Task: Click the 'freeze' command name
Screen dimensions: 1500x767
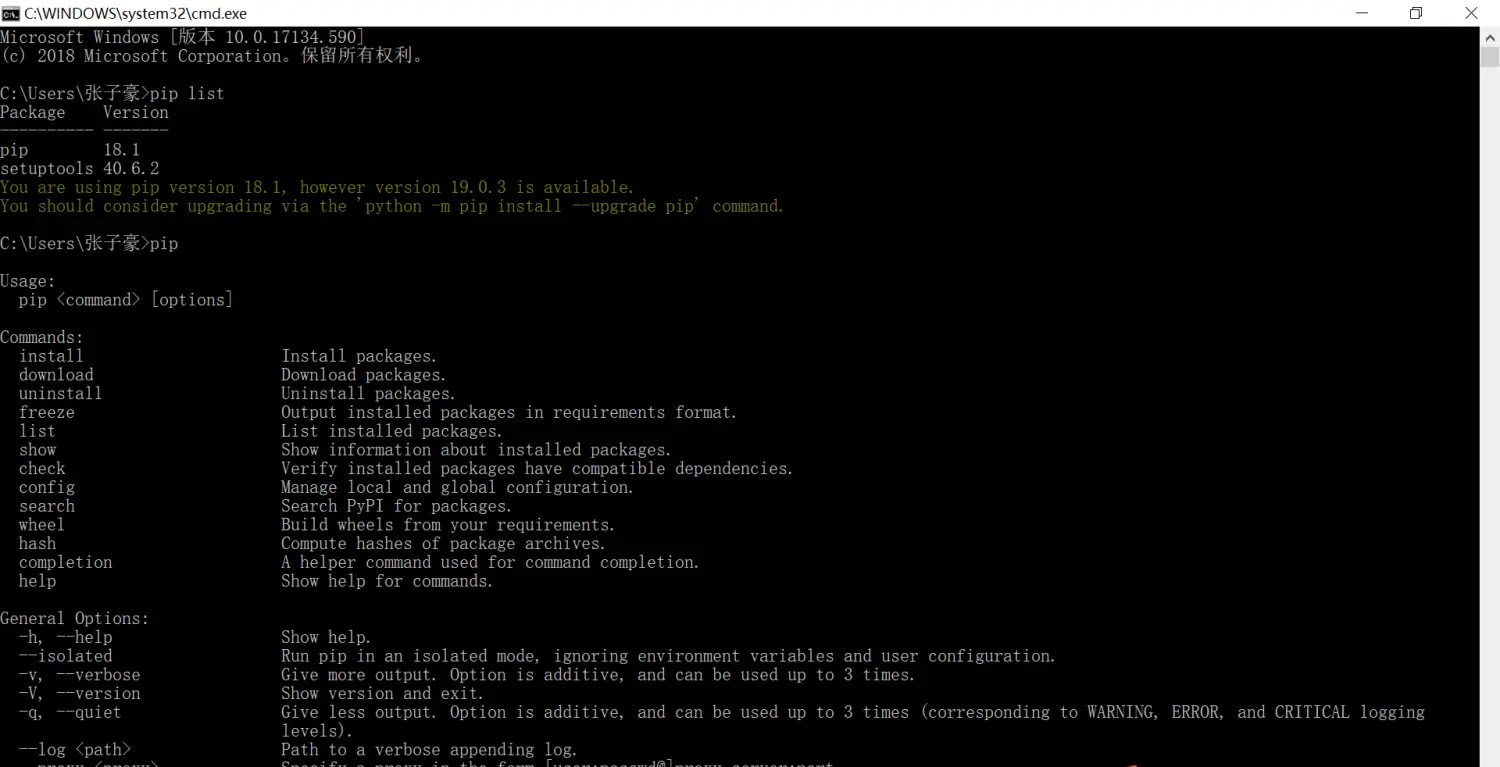Action: coord(46,412)
